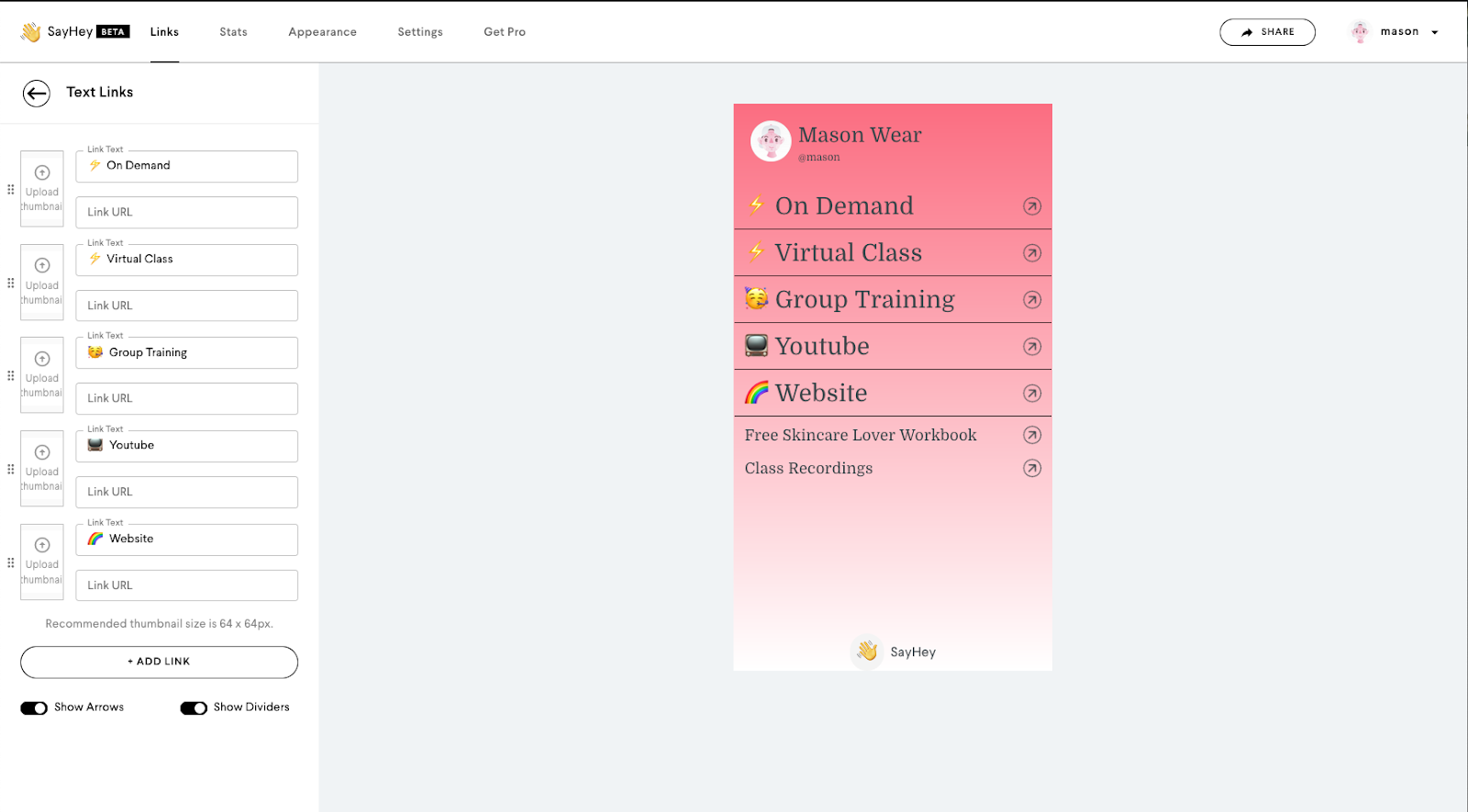Click arrow icon beside Free Skincare Lover Workbook
1468x812 pixels.
pos(1032,435)
